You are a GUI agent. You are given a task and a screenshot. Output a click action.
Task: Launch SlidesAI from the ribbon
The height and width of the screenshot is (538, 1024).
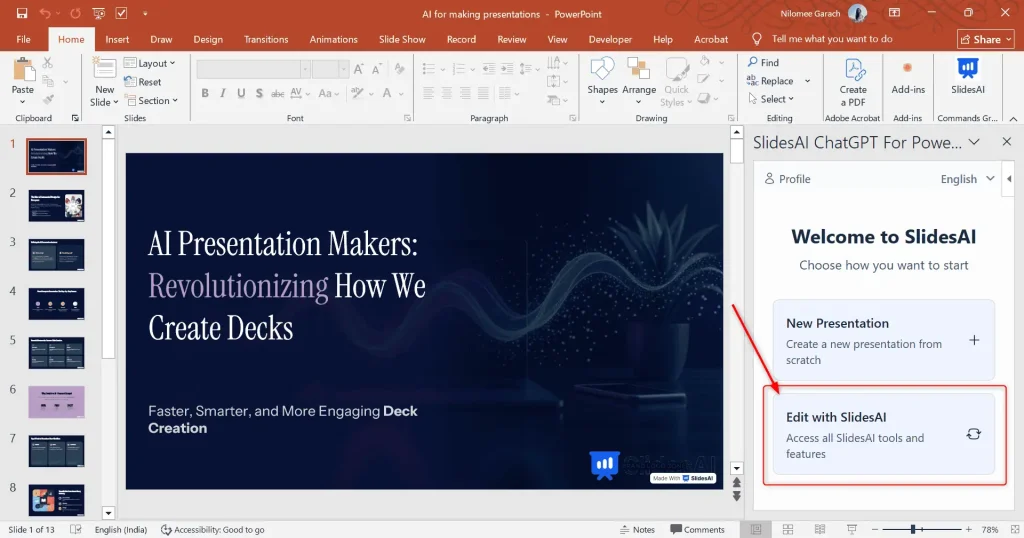click(x=968, y=76)
